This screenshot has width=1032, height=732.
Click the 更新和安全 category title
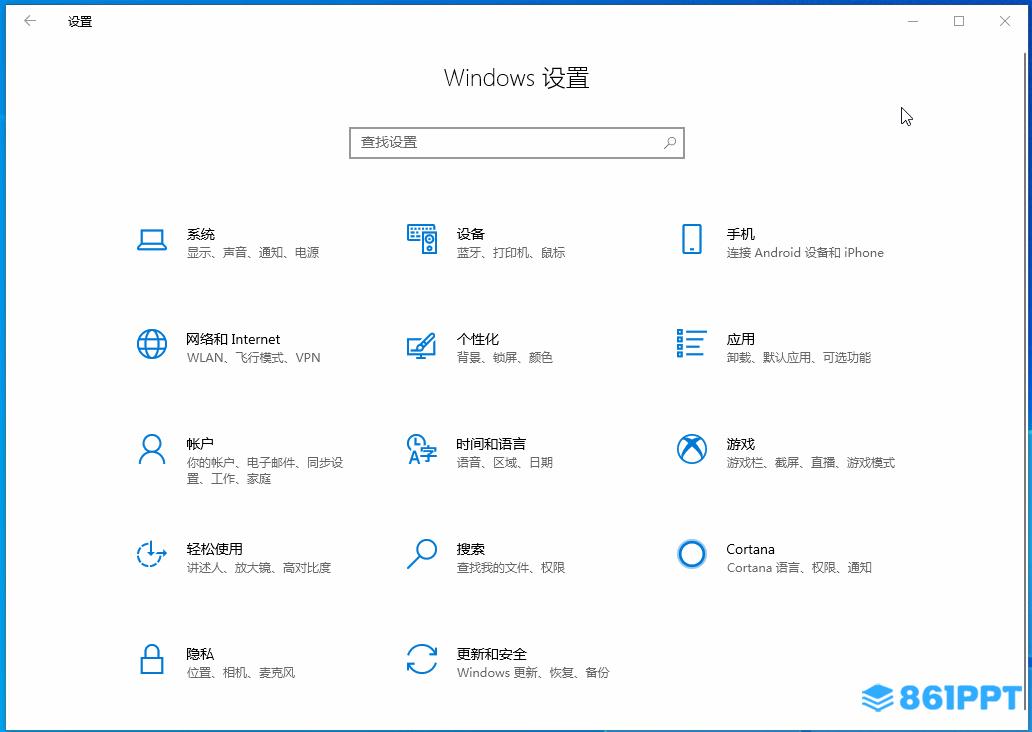[x=492, y=654]
